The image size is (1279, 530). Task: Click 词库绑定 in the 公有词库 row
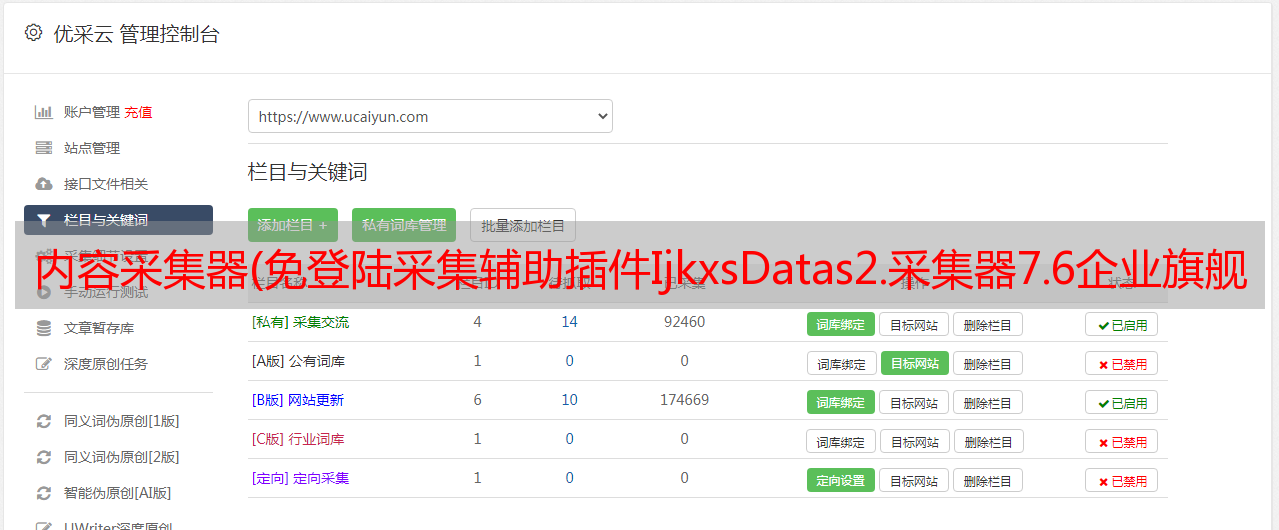pyautogui.click(x=842, y=363)
